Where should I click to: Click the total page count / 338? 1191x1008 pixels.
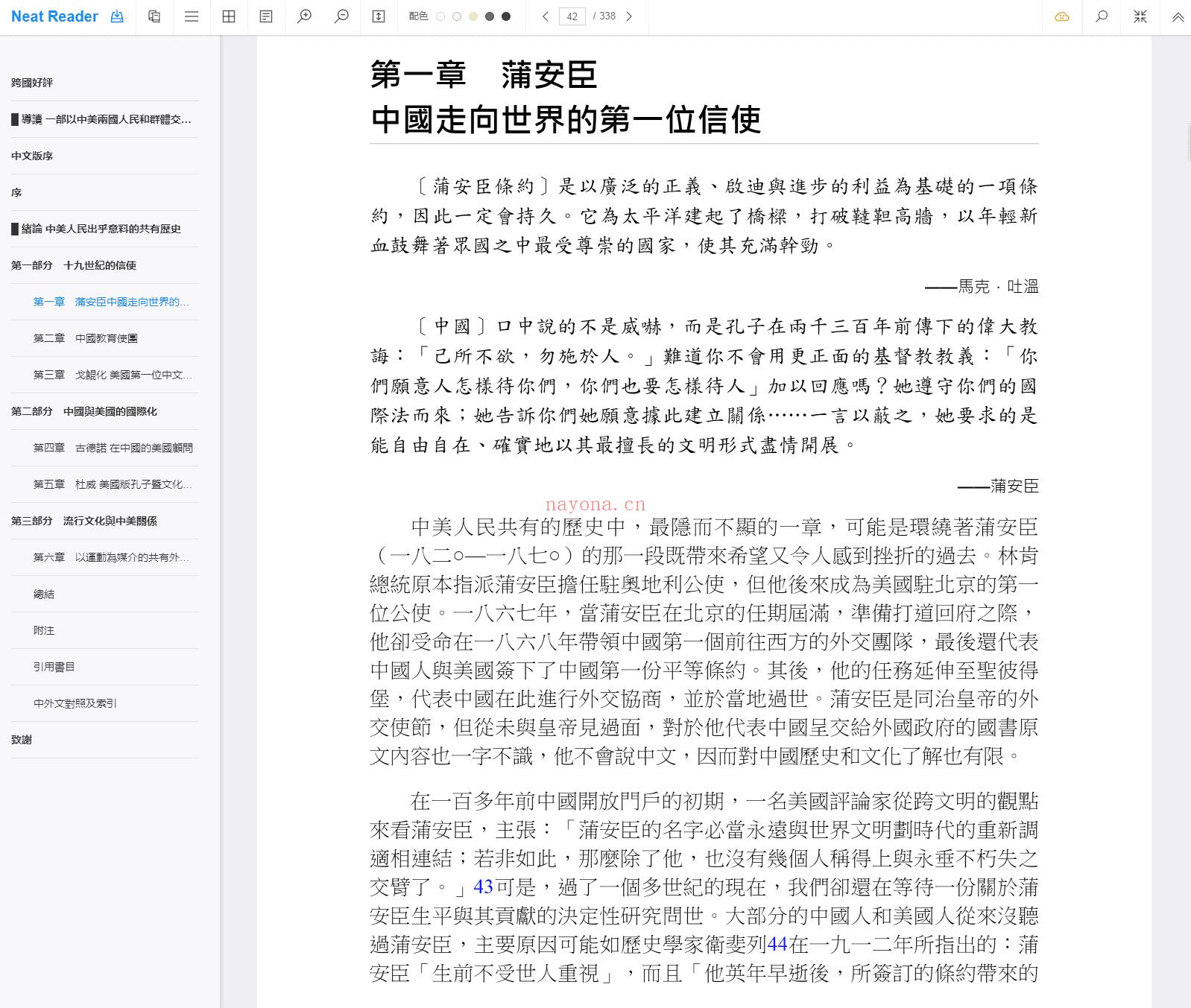point(604,16)
